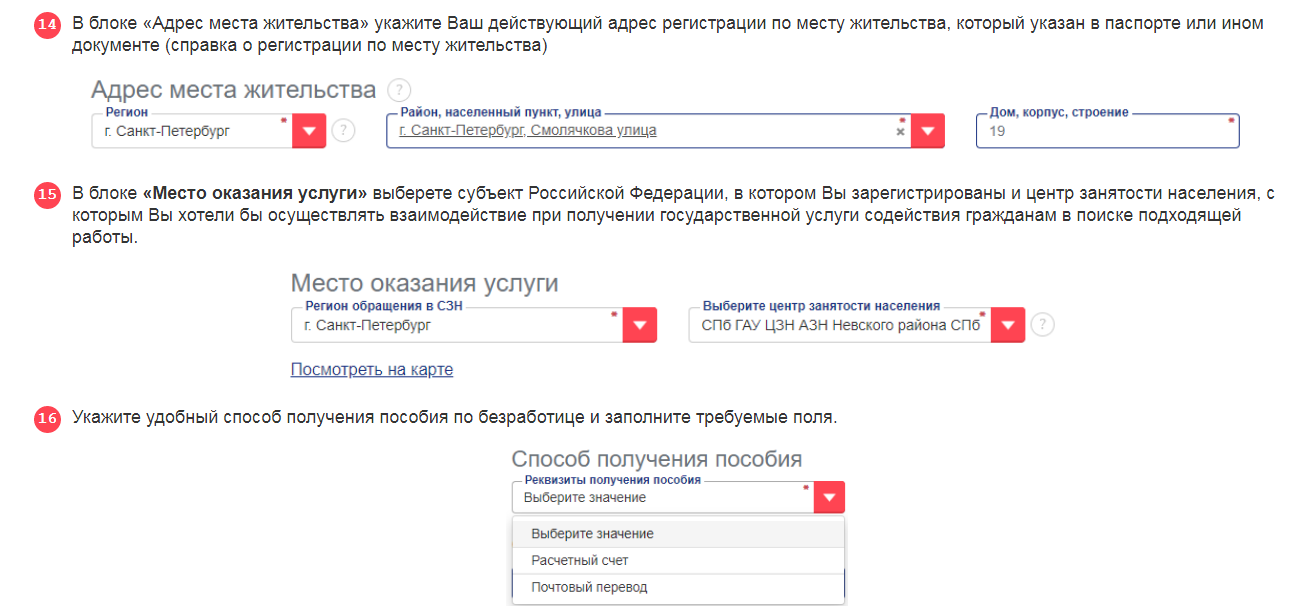This screenshot has height=612, width=1307.
Task: Open Регион обращения в СЗН dropdown arrow
Action: pyautogui.click(x=640, y=325)
